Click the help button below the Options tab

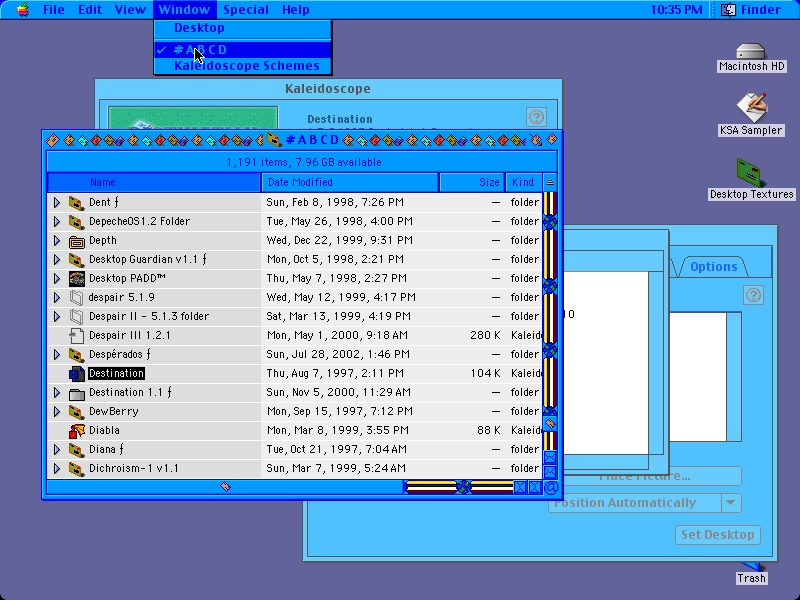pyautogui.click(x=753, y=295)
